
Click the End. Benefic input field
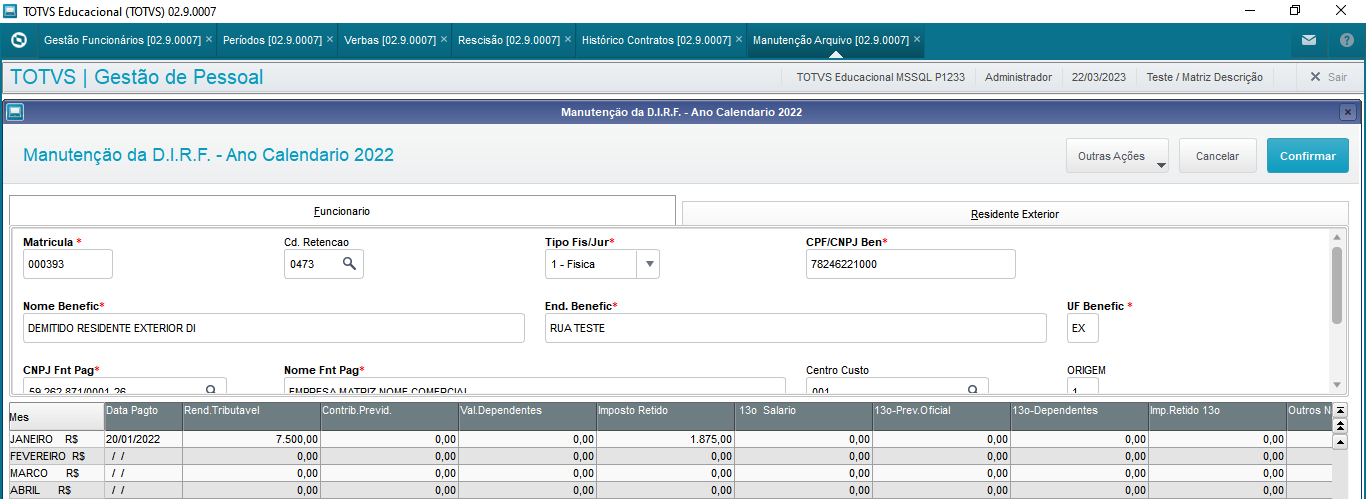pyautogui.click(x=795, y=328)
